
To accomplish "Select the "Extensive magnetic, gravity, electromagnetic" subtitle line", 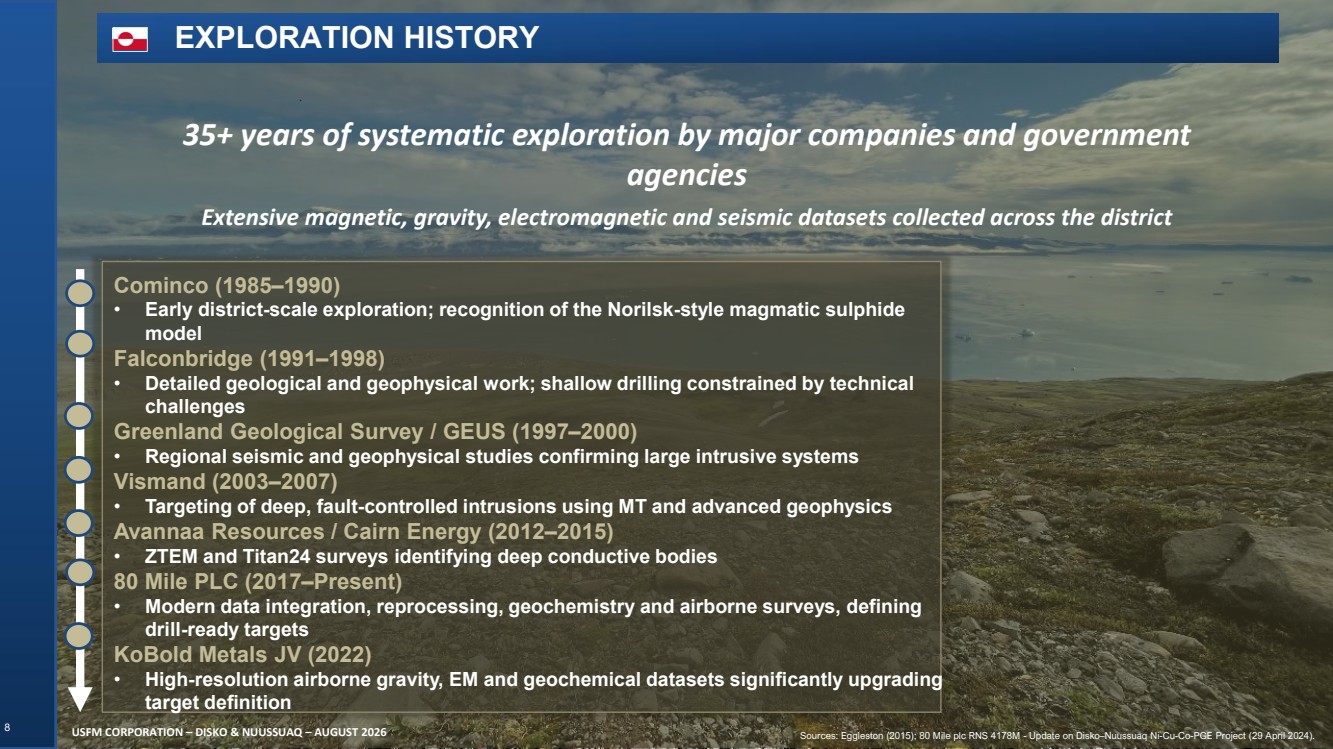I will pos(687,217).
